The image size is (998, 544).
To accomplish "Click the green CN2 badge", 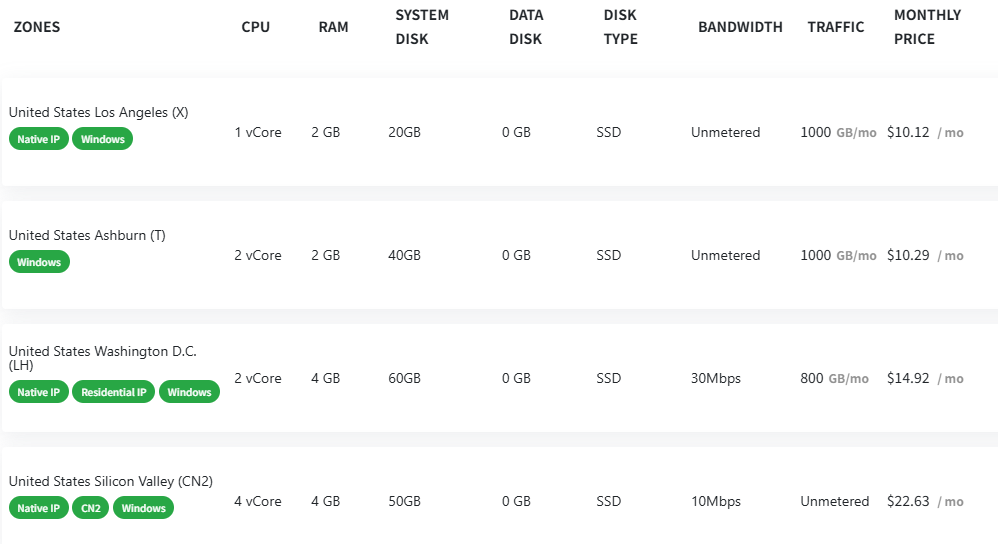I will coord(91,508).
